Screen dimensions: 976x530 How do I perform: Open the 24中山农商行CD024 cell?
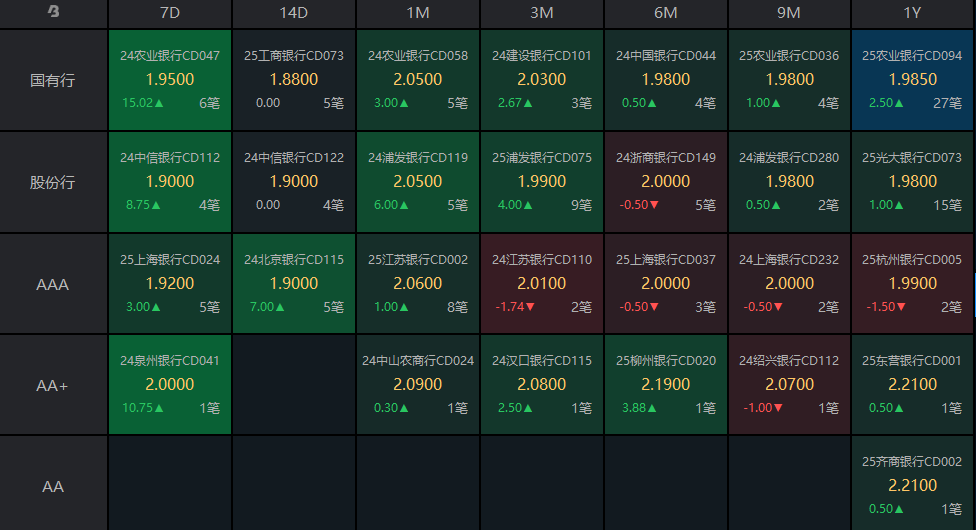pos(418,384)
